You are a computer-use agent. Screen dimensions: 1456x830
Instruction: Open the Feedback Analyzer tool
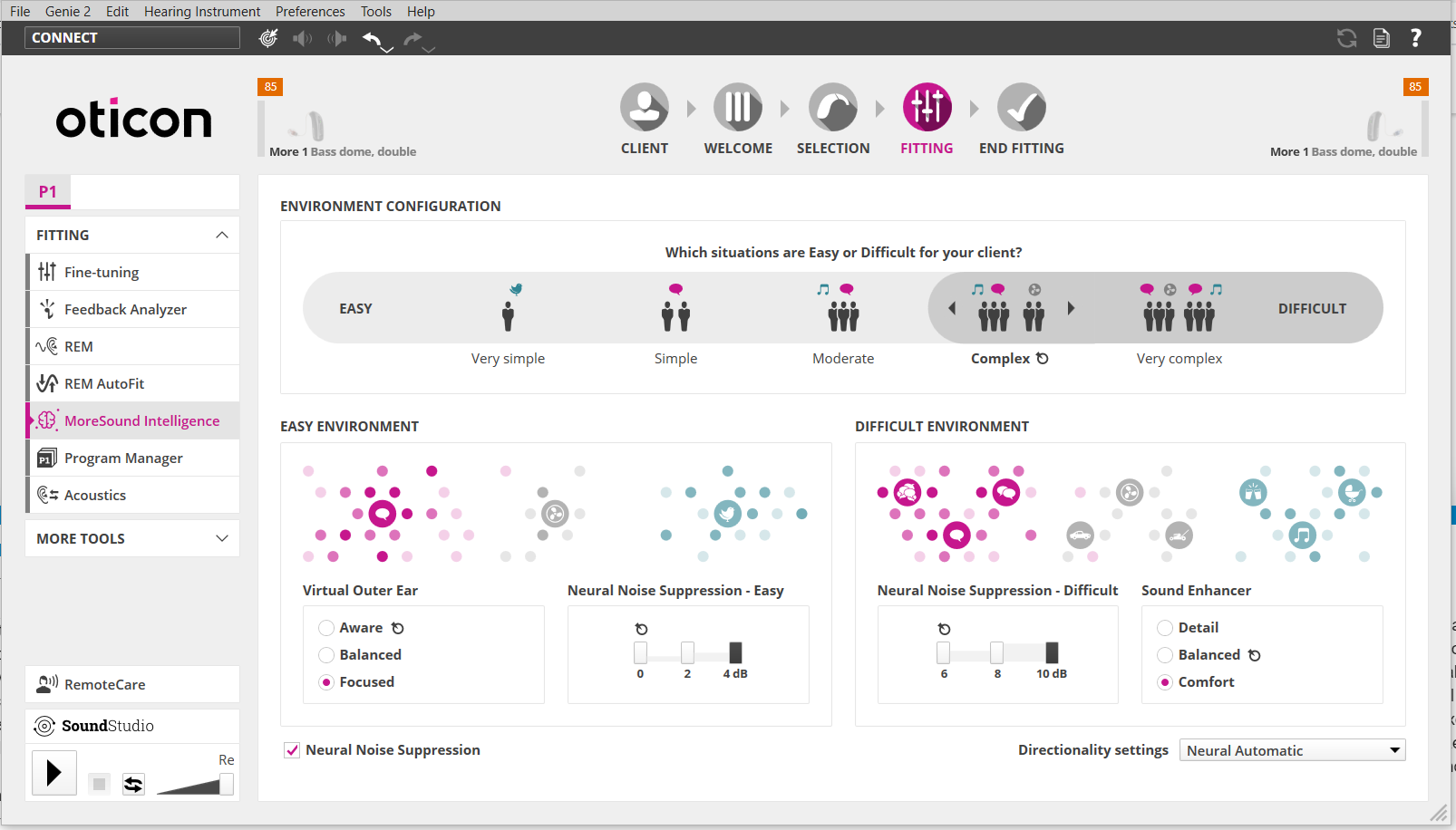[125, 310]
